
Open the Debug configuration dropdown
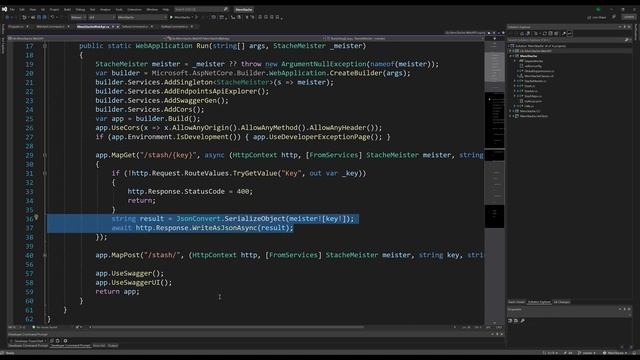[x=78, y=17]
